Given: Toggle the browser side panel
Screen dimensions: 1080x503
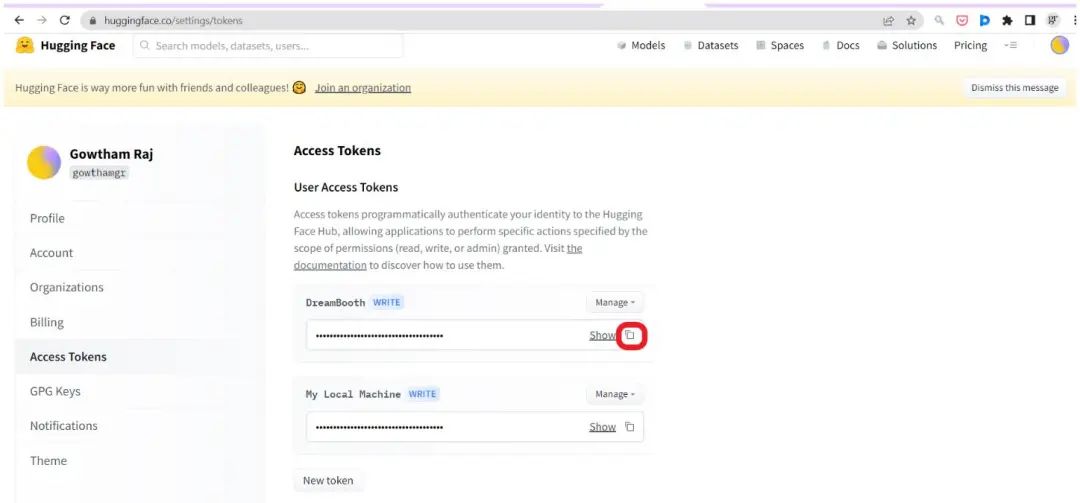Looking at the screenshot, I should [x=1030, y=21].
